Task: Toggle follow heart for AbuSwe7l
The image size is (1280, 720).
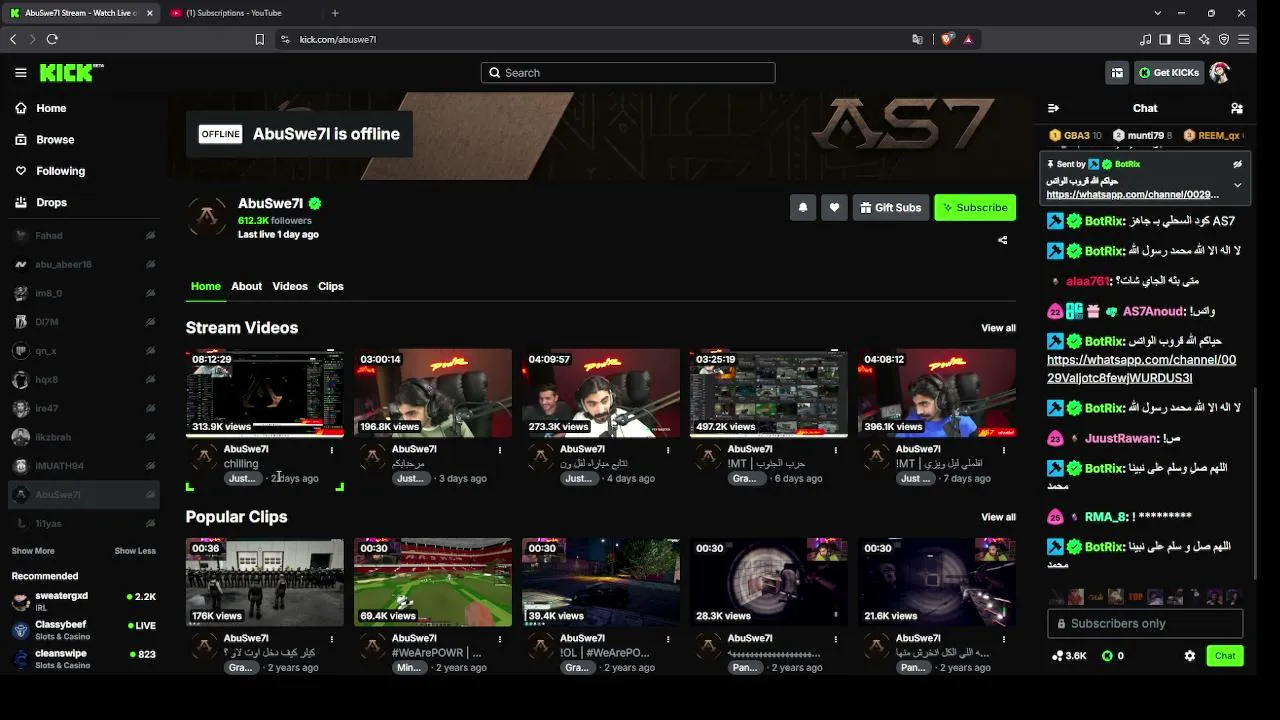Action: coord(834,207)
